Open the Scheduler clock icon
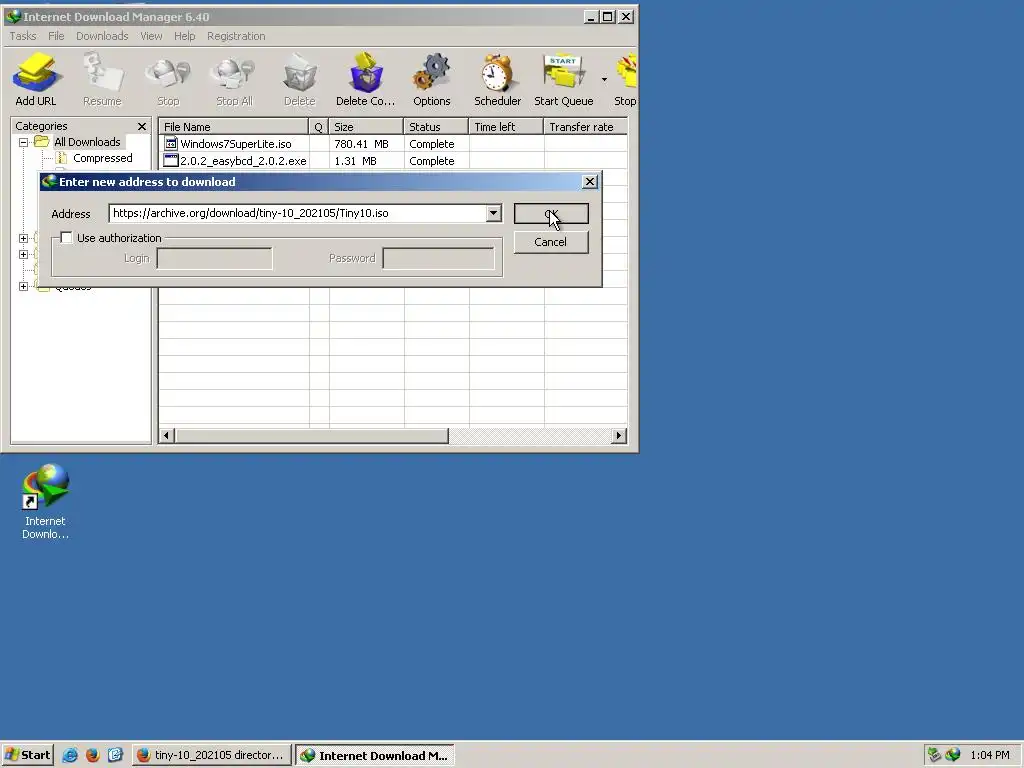1024x768 pixels. [x=498, y=72]
